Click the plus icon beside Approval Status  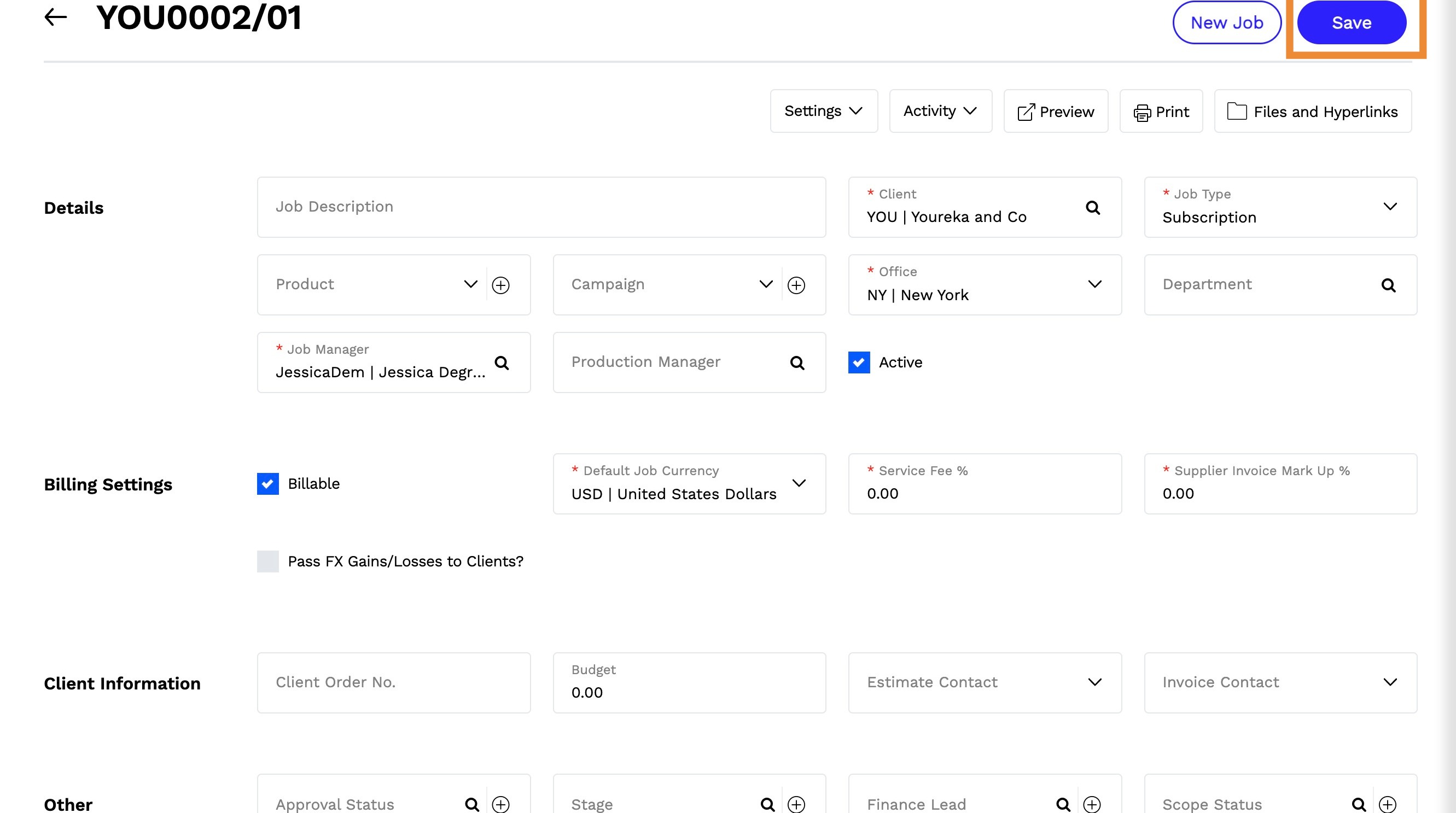tap(500, 803)
